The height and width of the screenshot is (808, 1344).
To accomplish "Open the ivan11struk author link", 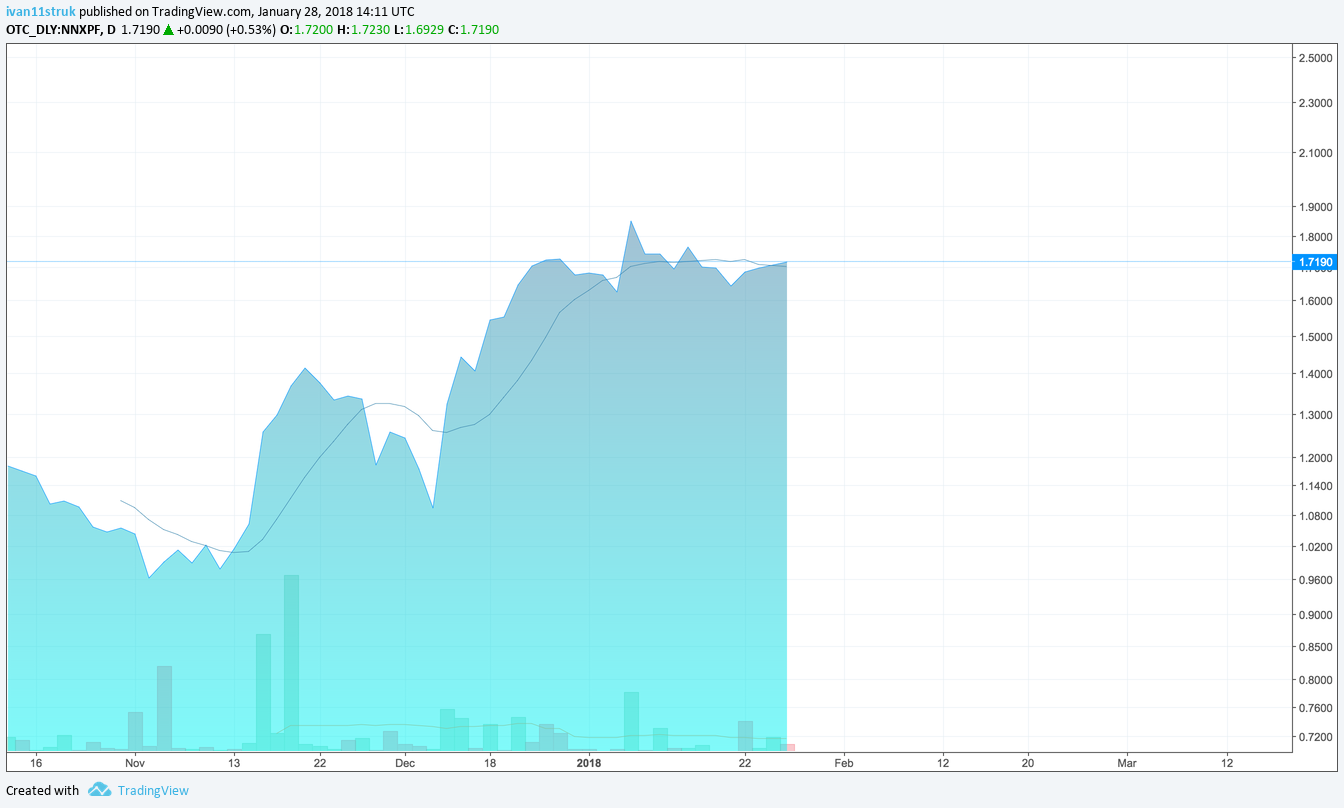I will (41, 11).
